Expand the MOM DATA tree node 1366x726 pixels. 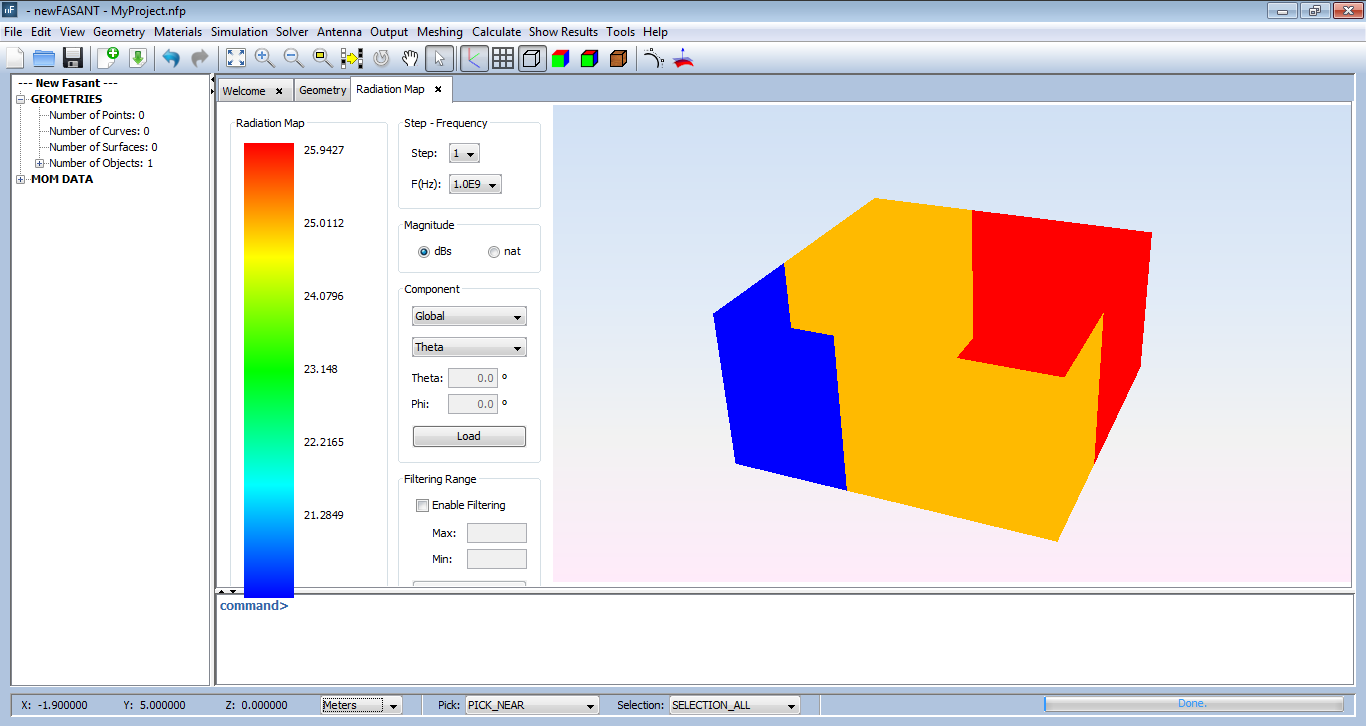[x=21, y=180]
